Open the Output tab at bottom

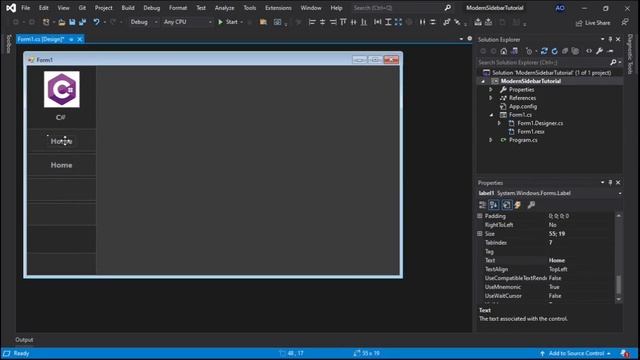[24, 340]
